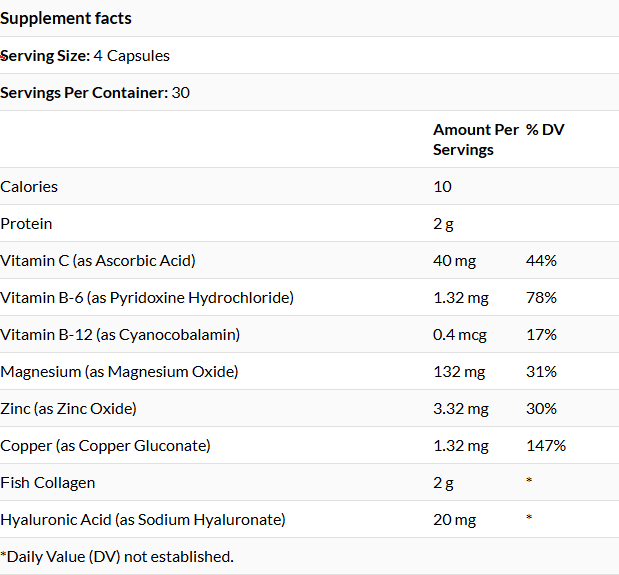Click the 0.4 mcg amount
This screenshot has height=575, width=619.
(x=460, y=335)
